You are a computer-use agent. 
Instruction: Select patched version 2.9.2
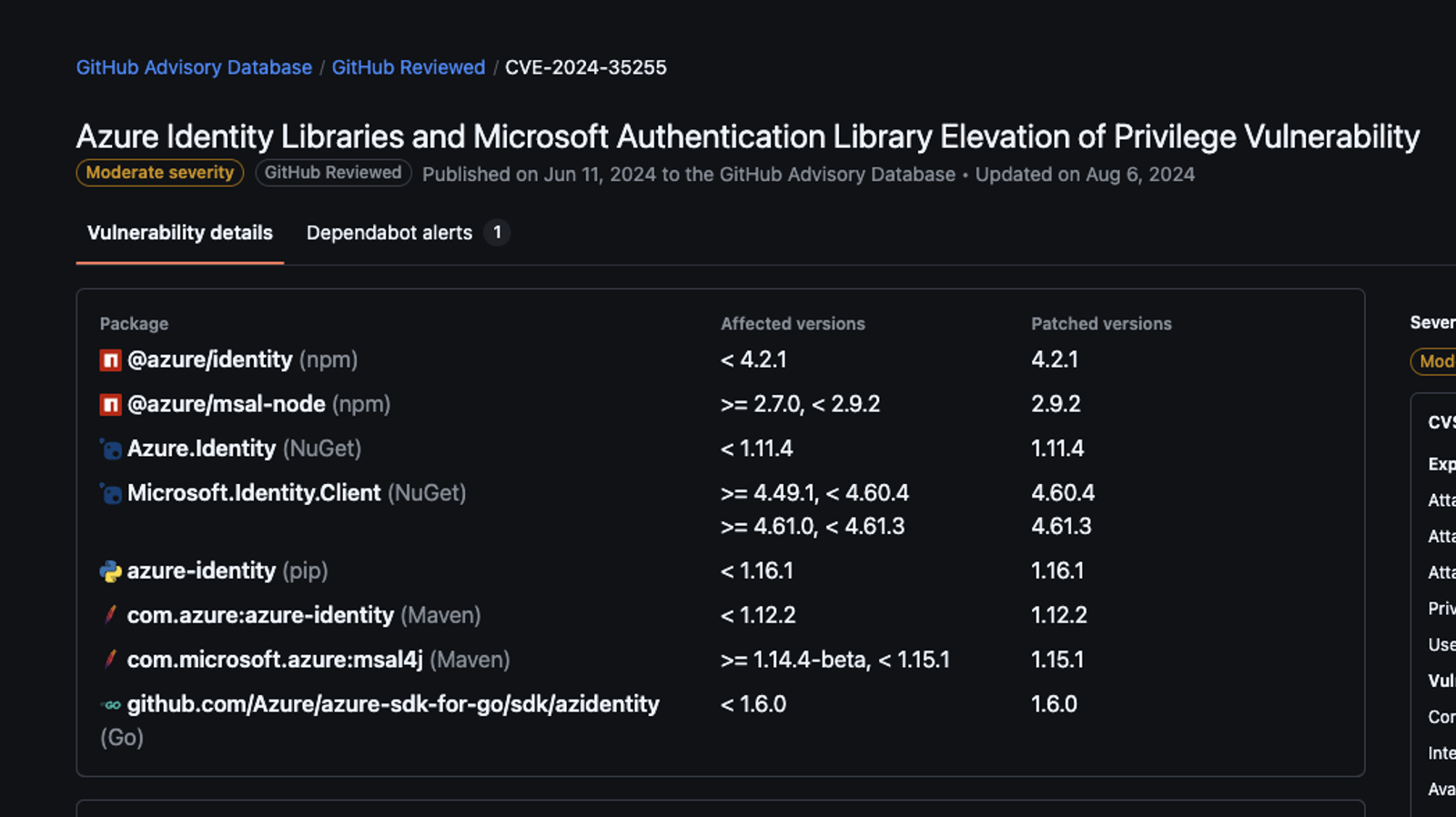click(x=1056, y=404)
